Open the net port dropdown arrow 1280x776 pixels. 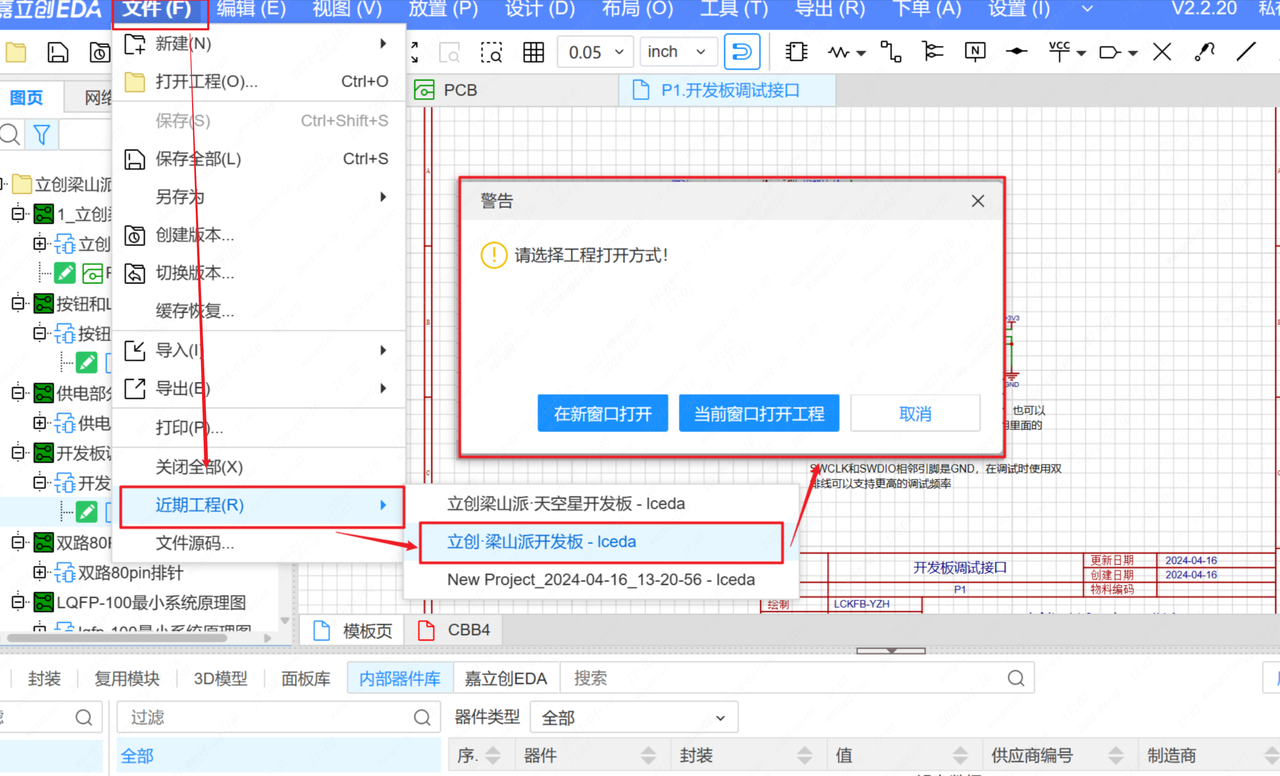point(1132,53)
